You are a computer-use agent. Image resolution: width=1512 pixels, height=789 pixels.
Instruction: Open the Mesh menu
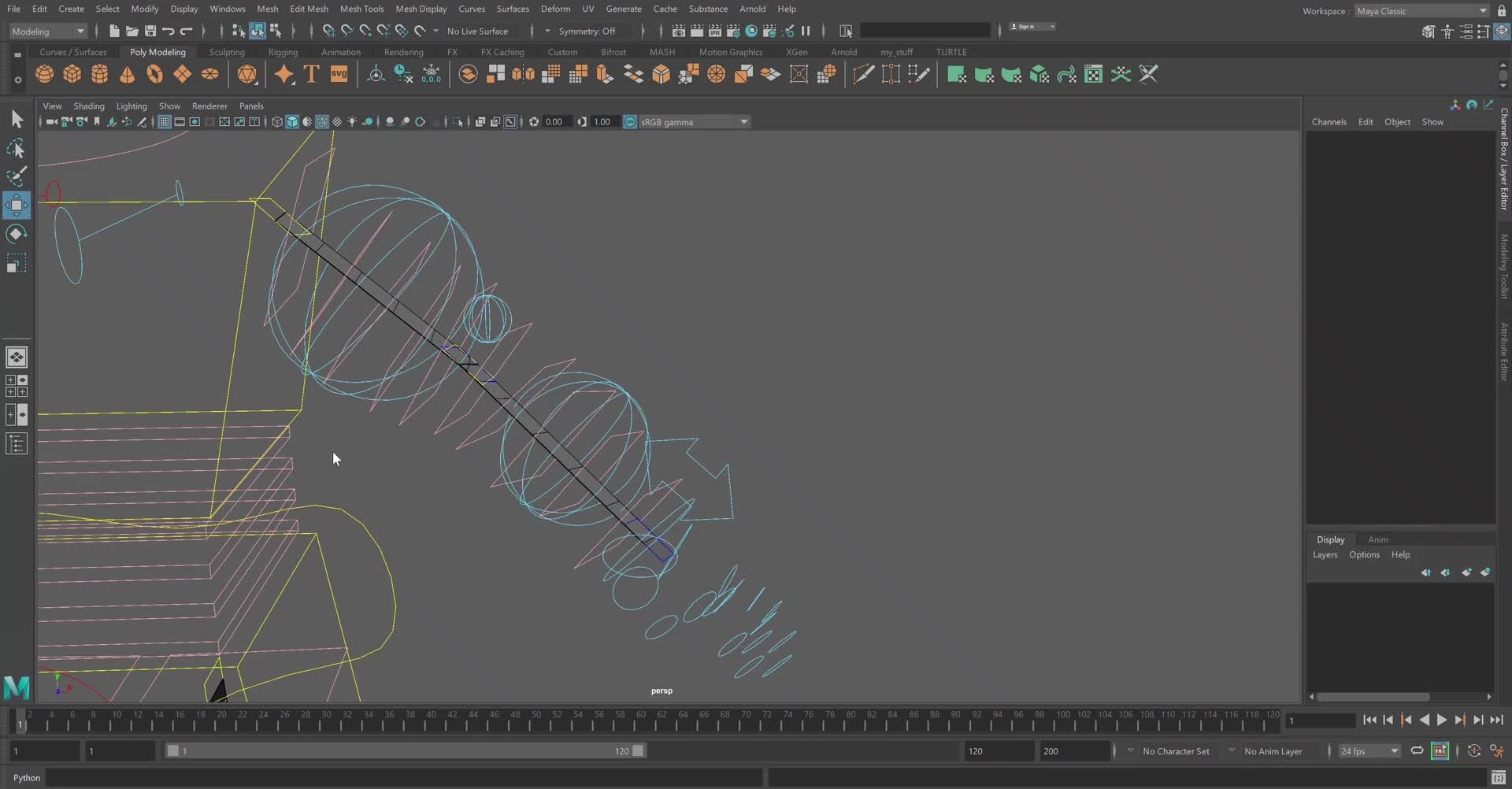268,9
